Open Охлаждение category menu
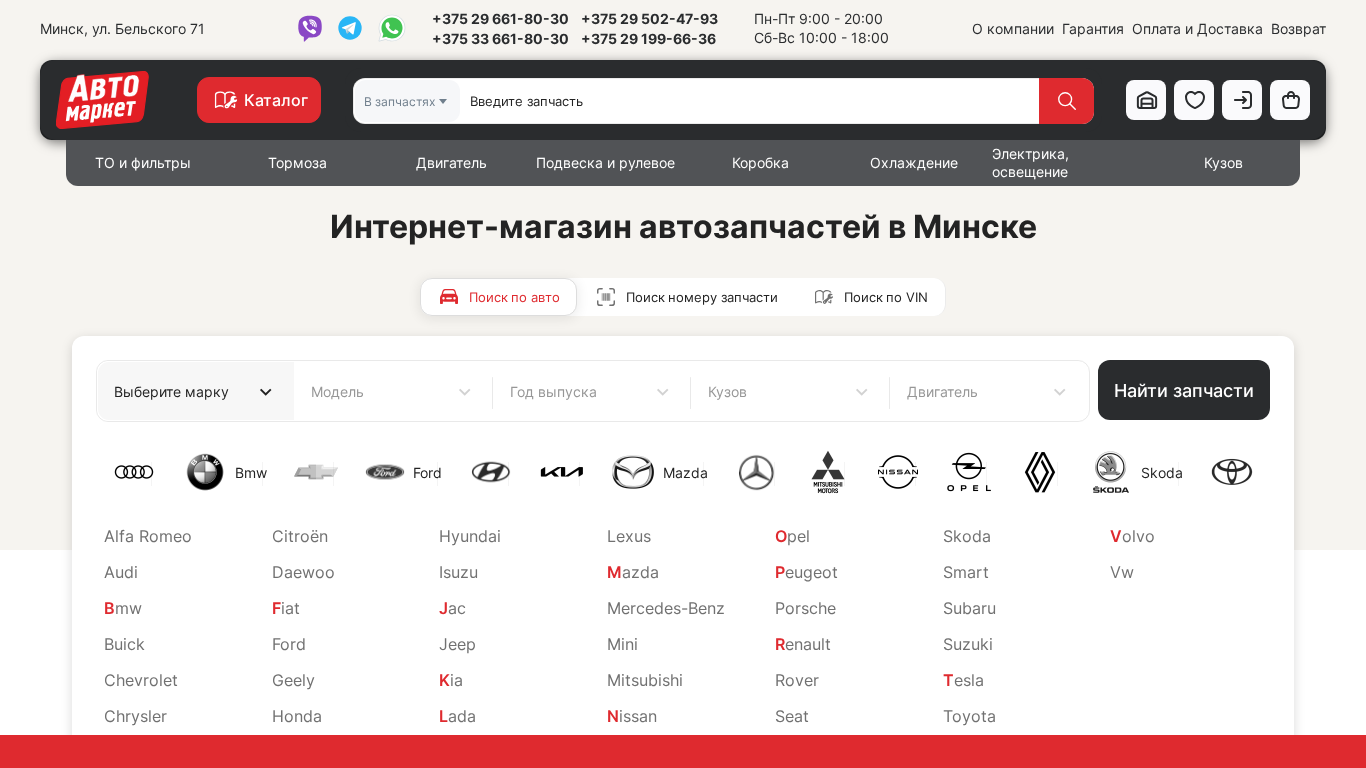This screenshot has width=1366, height=768. click(x=914, y=163)
